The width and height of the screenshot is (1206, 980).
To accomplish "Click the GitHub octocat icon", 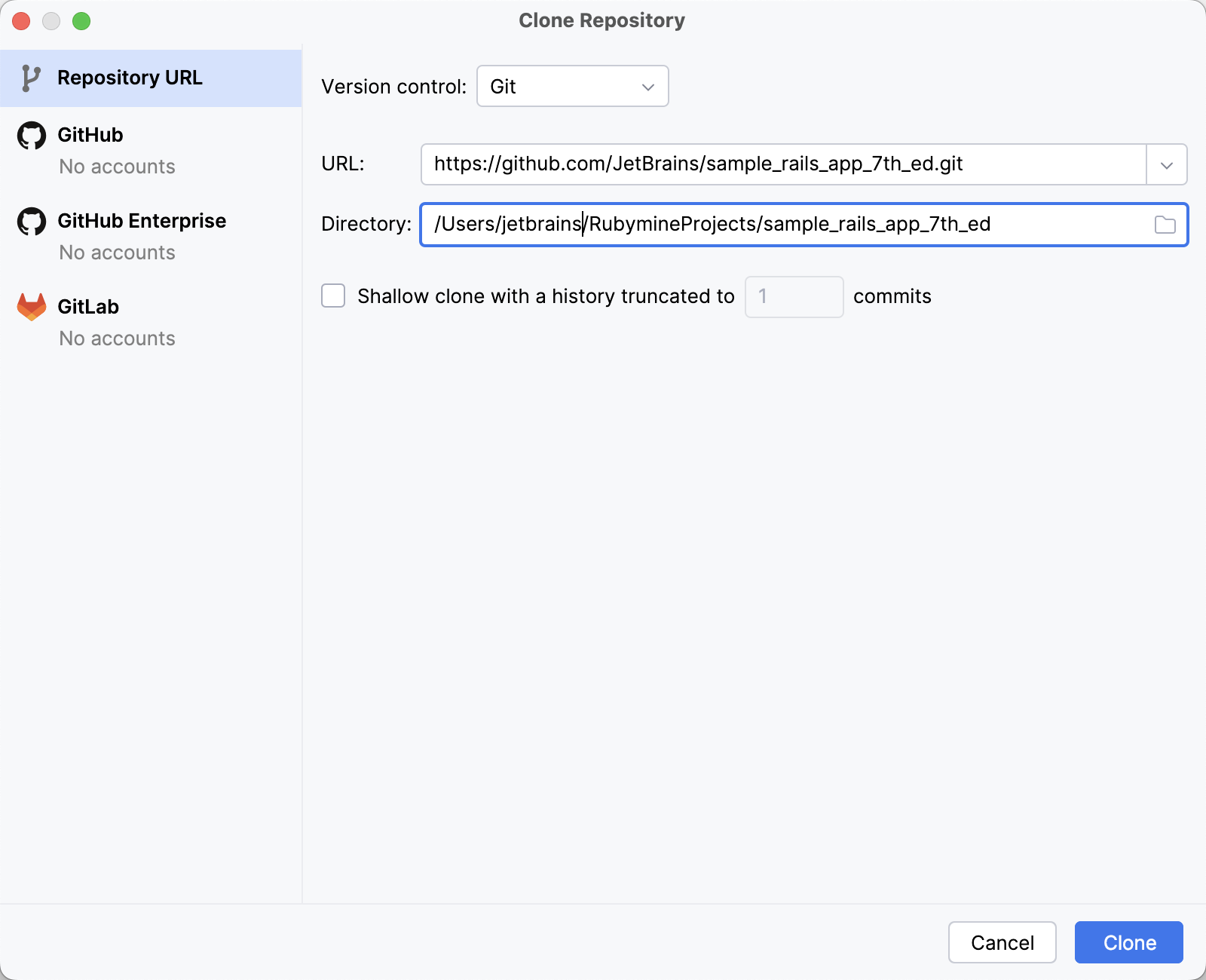I will tap(32, 135).
